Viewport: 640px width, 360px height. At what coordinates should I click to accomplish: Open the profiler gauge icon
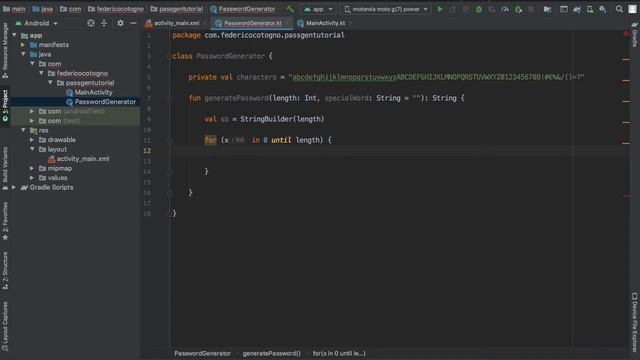pyautogui.click(x=505, y=9)
